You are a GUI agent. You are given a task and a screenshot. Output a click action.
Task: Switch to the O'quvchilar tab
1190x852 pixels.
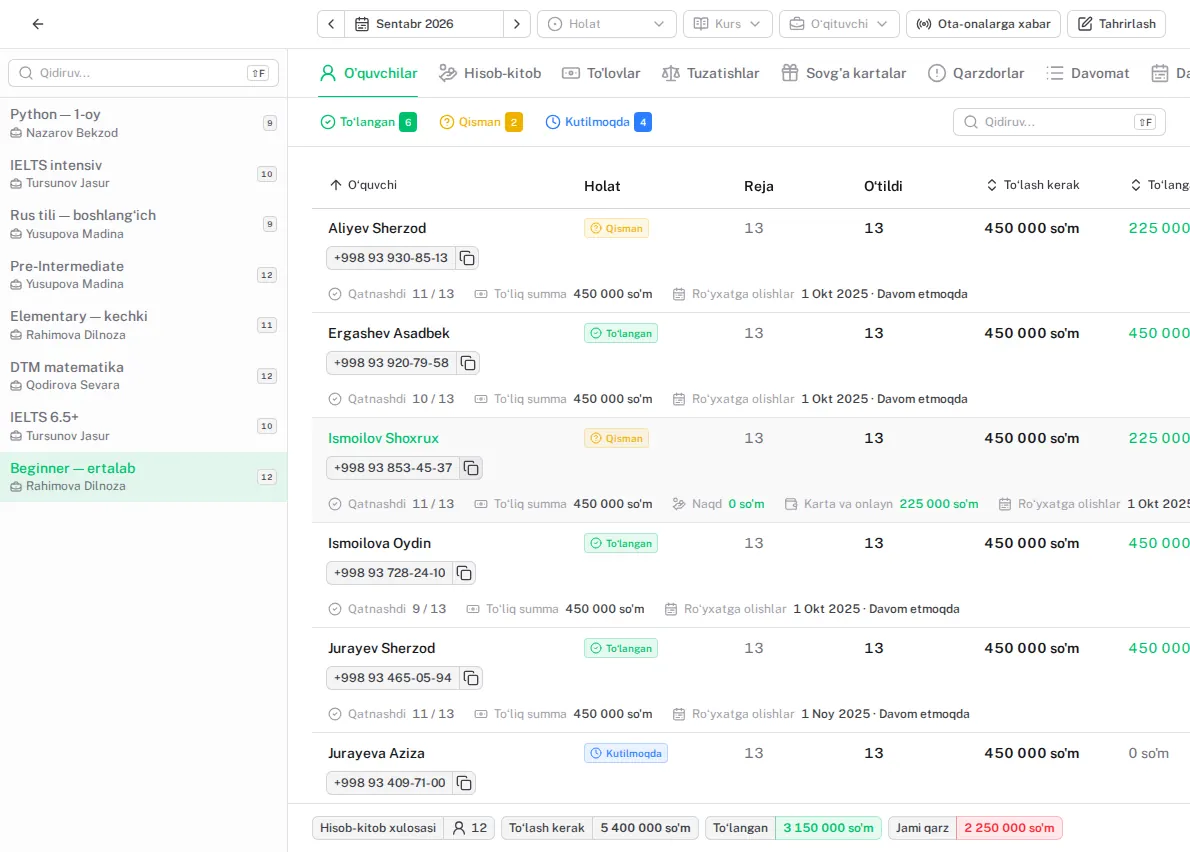tap(368, 74)
